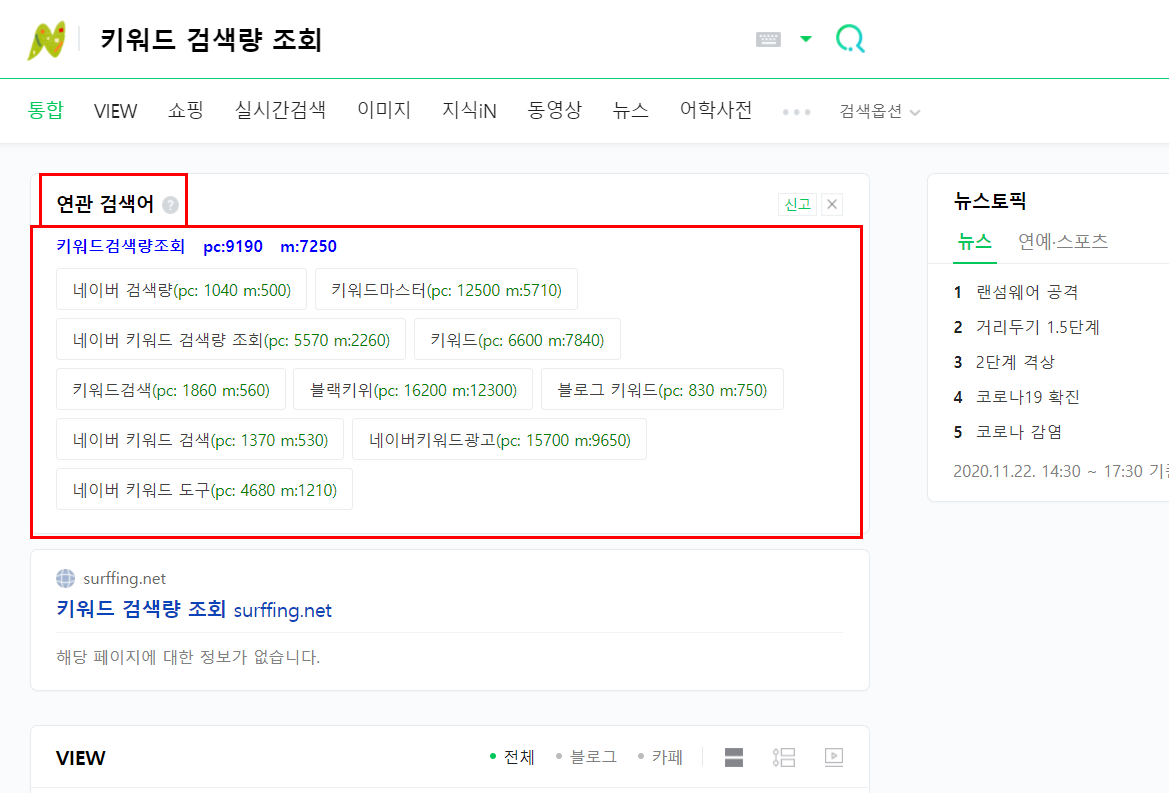
Task: Switch VIEW to the list layout icon
Action: point(784,757)
